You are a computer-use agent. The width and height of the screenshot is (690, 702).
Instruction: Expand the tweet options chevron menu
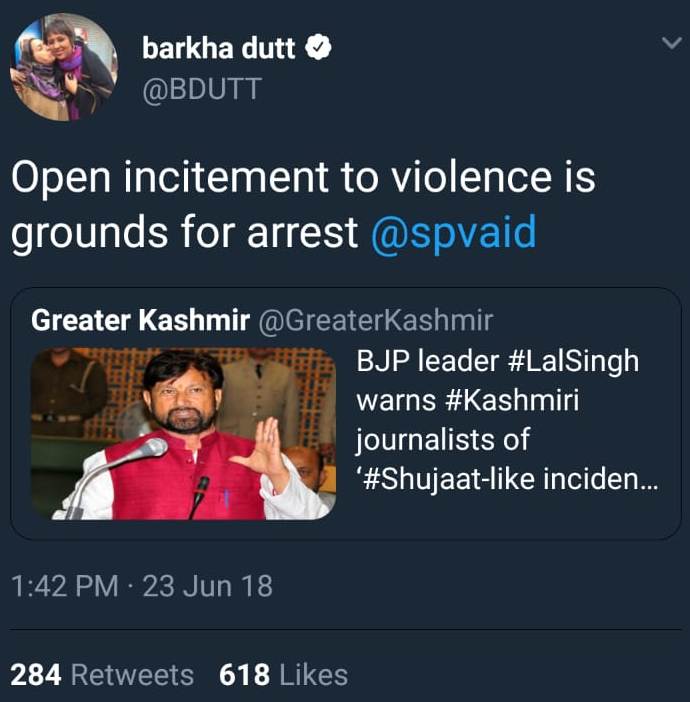(672, 43)
